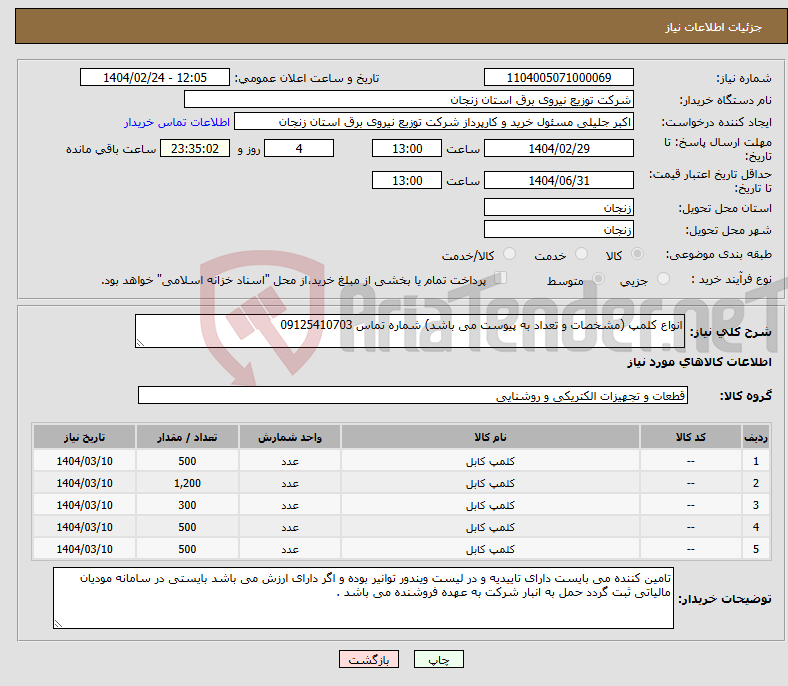Click the general description text area انواع کلمپ
This screenshot has height=686, width=788.
coord(410,331)
